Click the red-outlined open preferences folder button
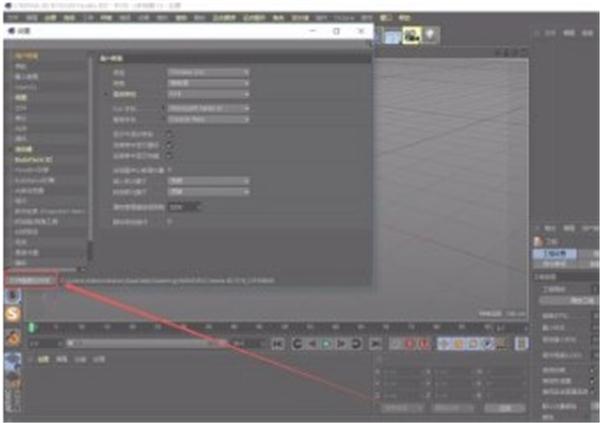 (x=31, y=281)
